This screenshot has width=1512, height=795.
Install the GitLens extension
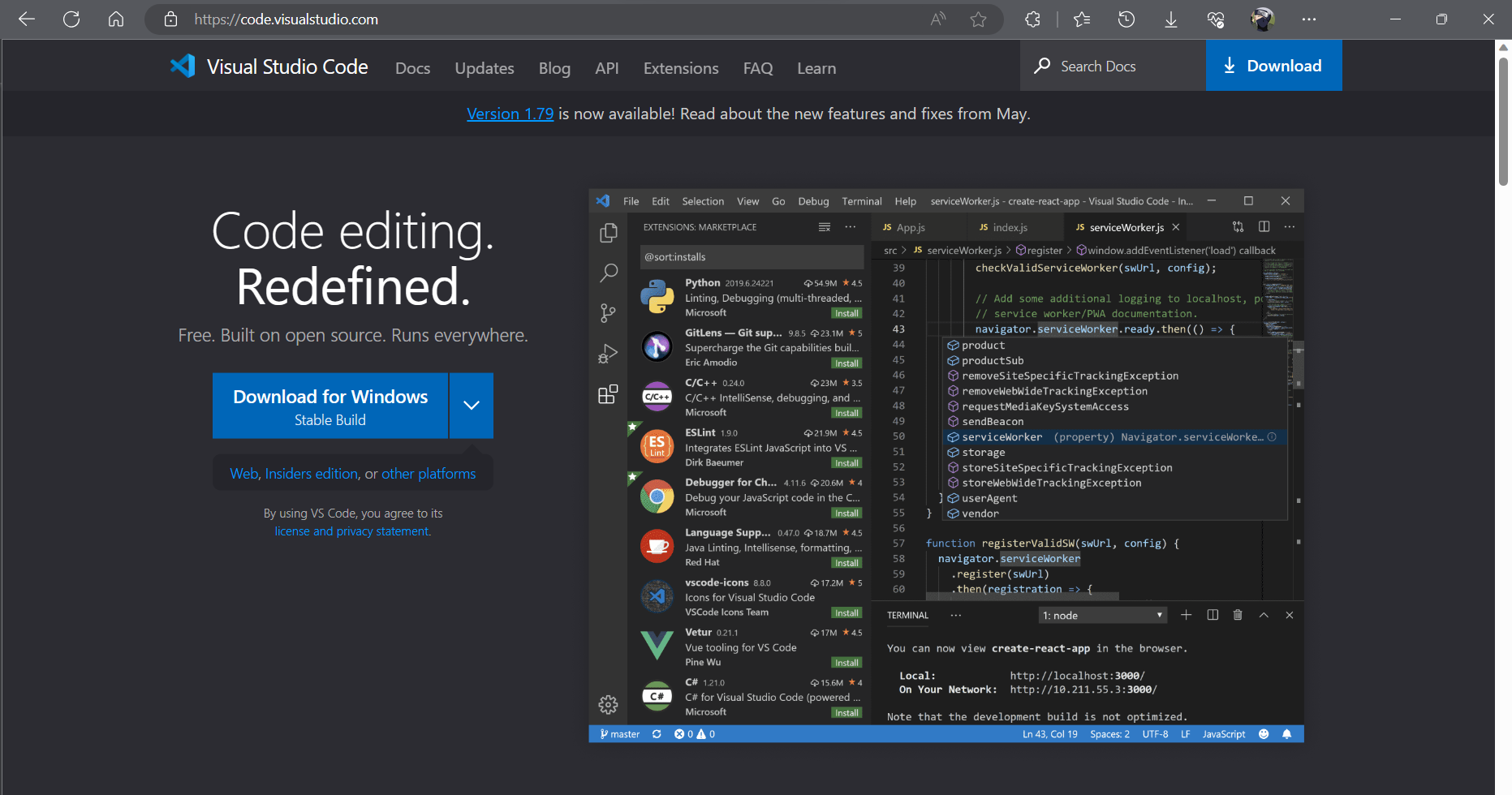(x=846, y=363)
